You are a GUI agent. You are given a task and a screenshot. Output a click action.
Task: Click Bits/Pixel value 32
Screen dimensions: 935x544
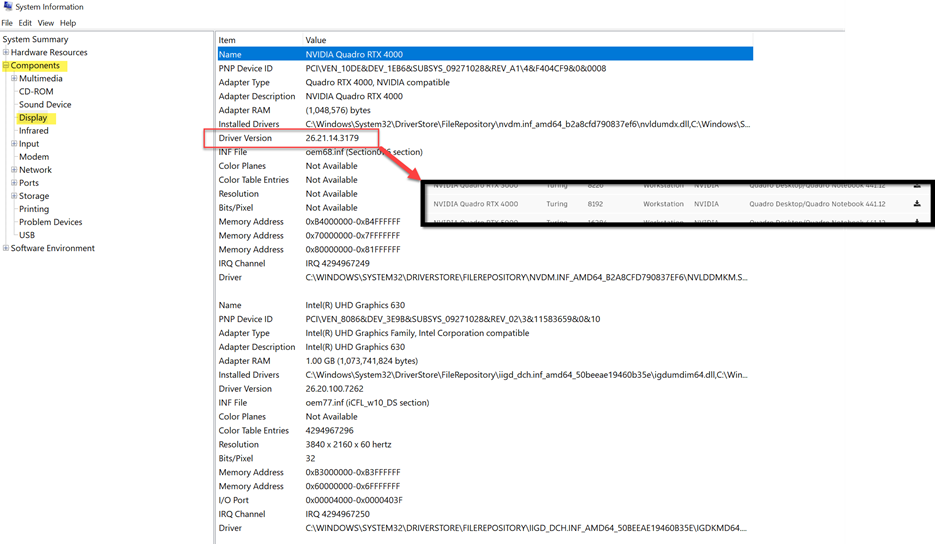click(310, 458)
